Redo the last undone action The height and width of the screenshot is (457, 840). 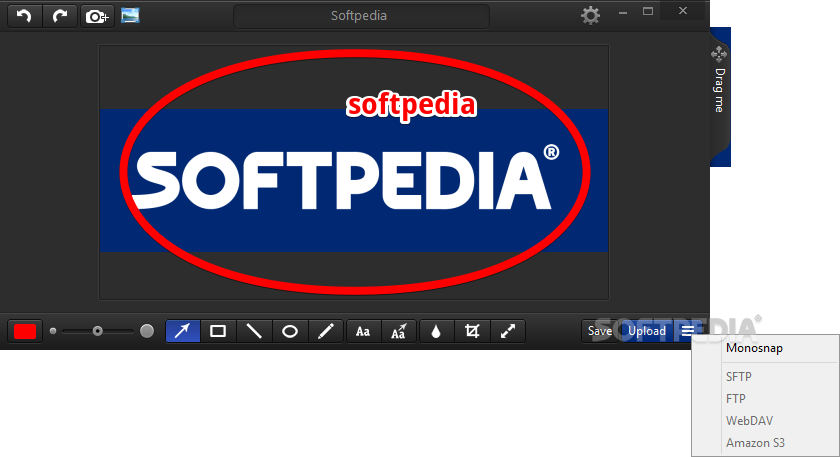click(59, 16)
